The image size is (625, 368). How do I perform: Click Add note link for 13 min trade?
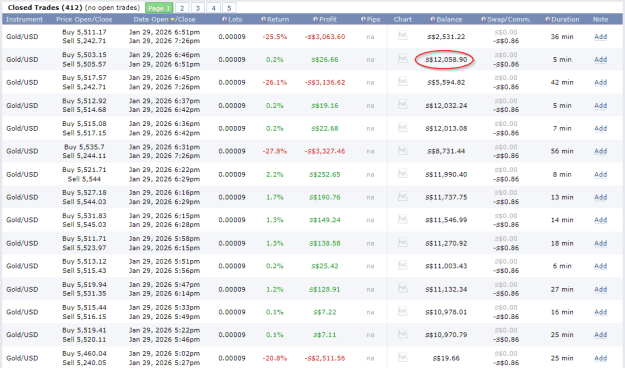click(600, 197)
